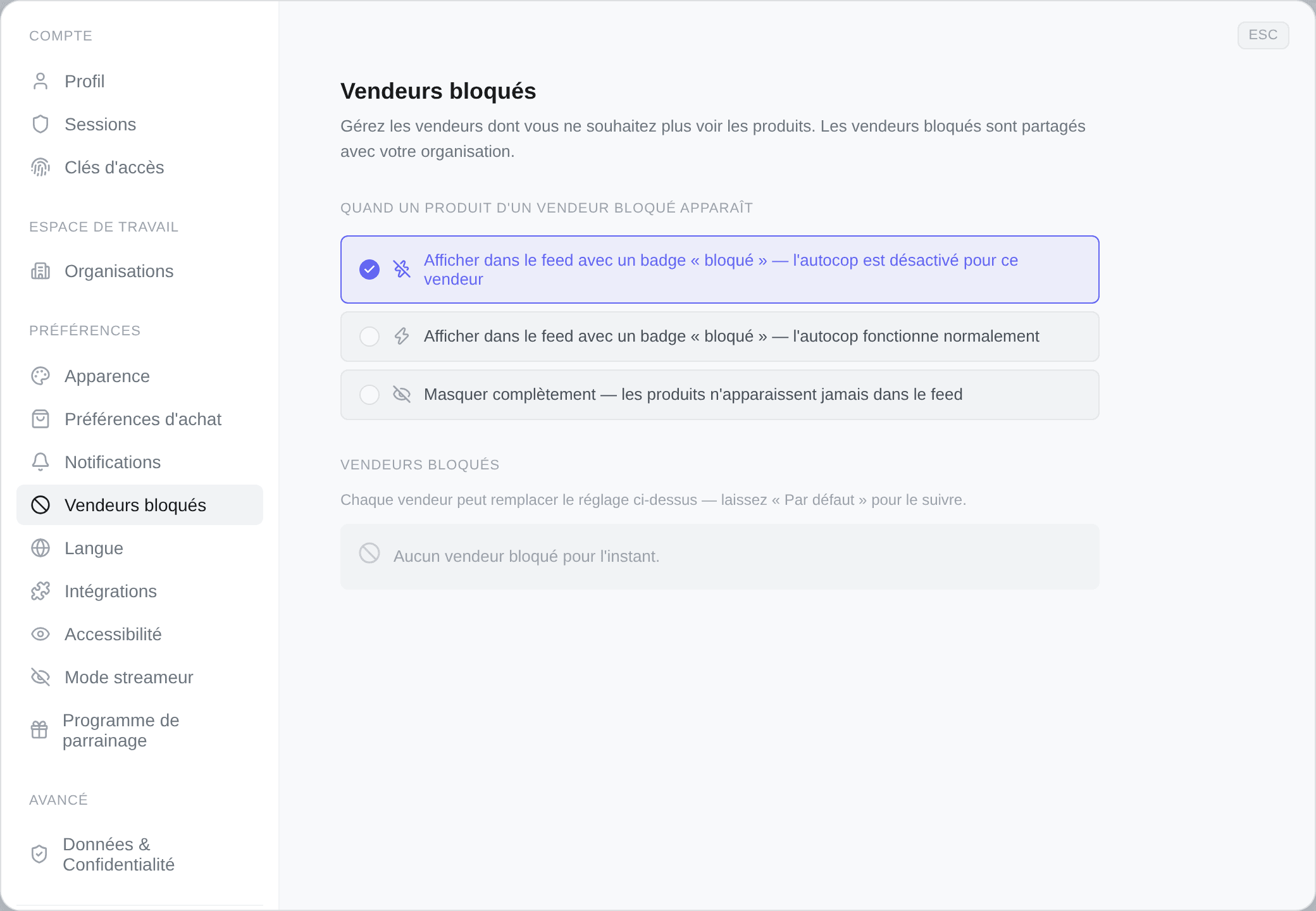Click the Organisations building icon
1316x911 pixels.
(40, 271)
